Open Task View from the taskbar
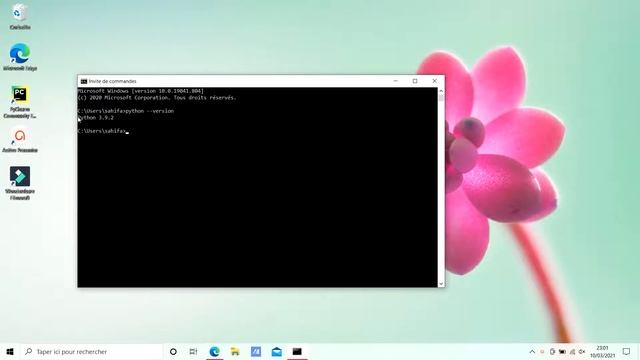Viewport: 640px width, 360px height. [x=193, y=351]
